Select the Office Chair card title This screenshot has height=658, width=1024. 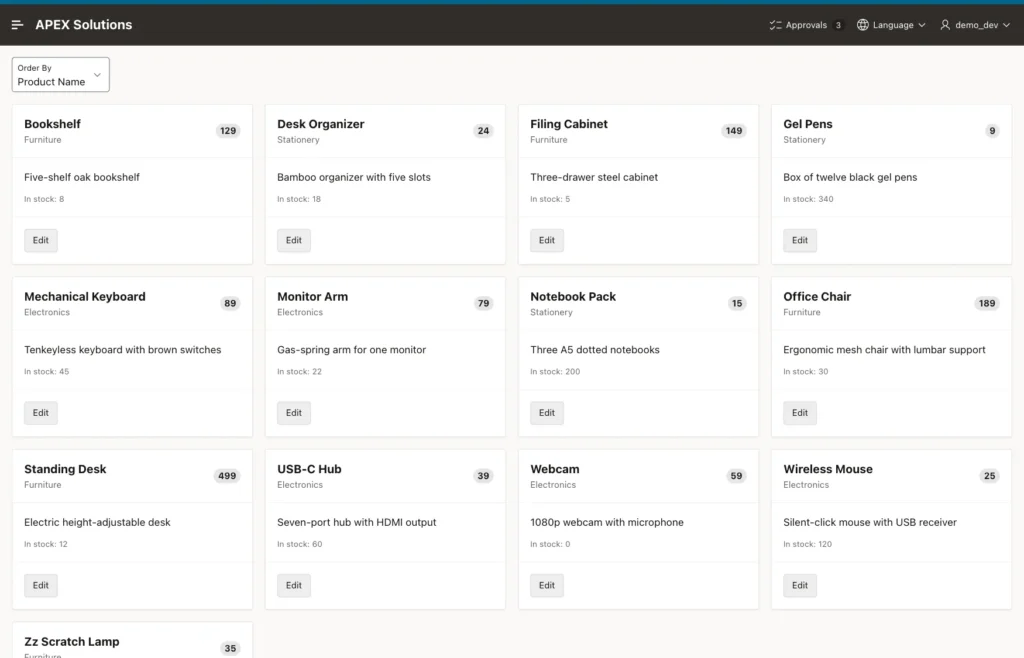[817, 296]
